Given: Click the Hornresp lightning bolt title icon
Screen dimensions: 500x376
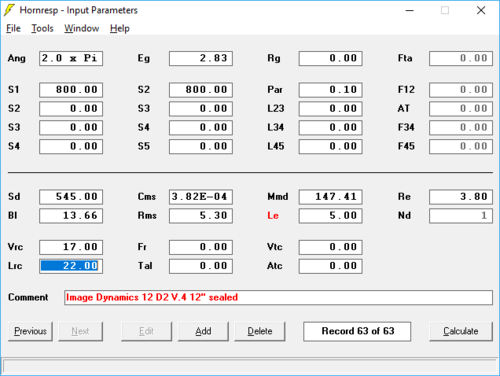Looking at the screenshot, I should coord(9,10).
